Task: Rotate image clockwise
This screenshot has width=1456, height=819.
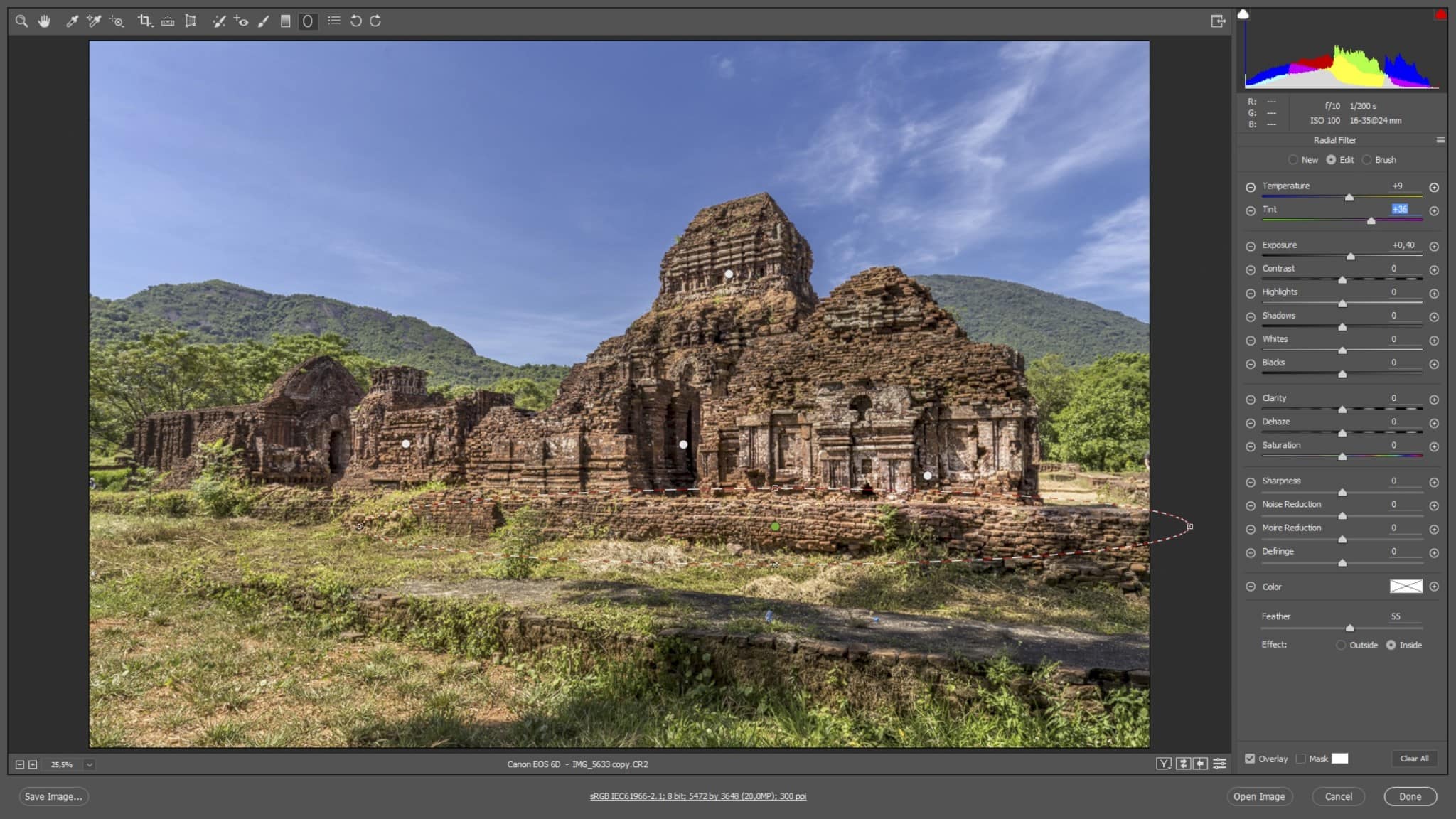Action: pos(375,21)
